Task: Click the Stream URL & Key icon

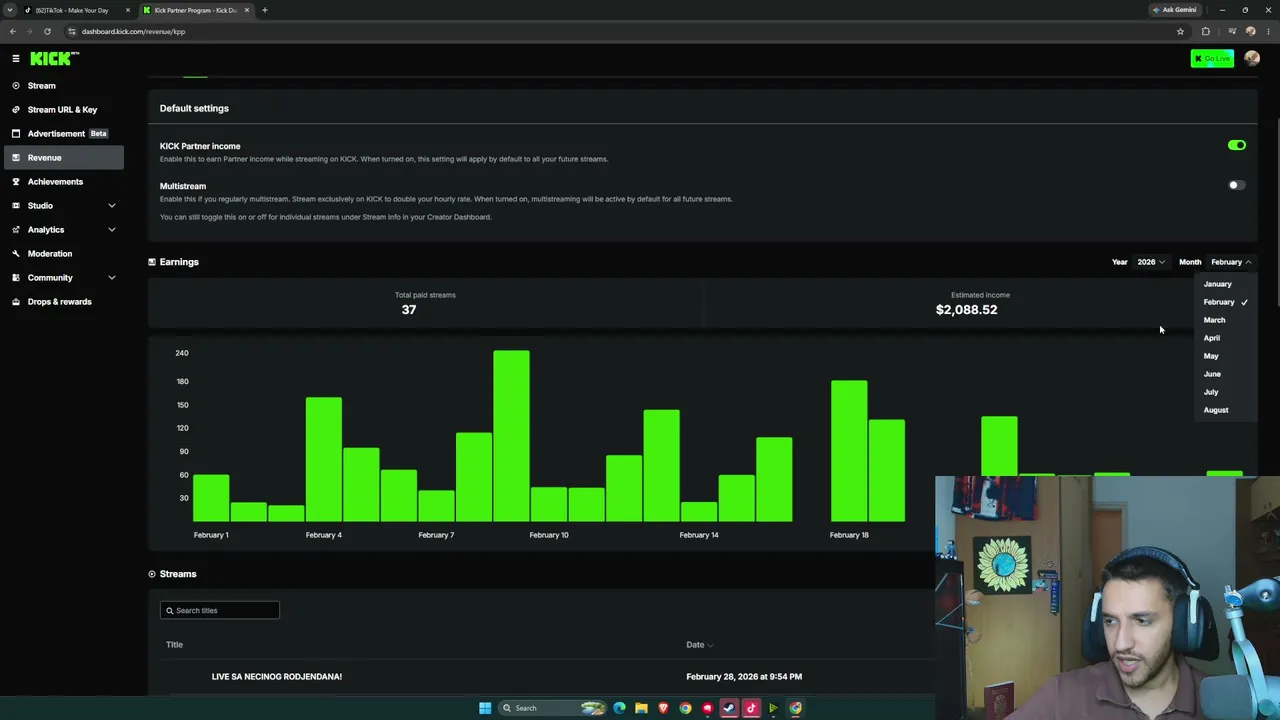Action: click(16, 110)
